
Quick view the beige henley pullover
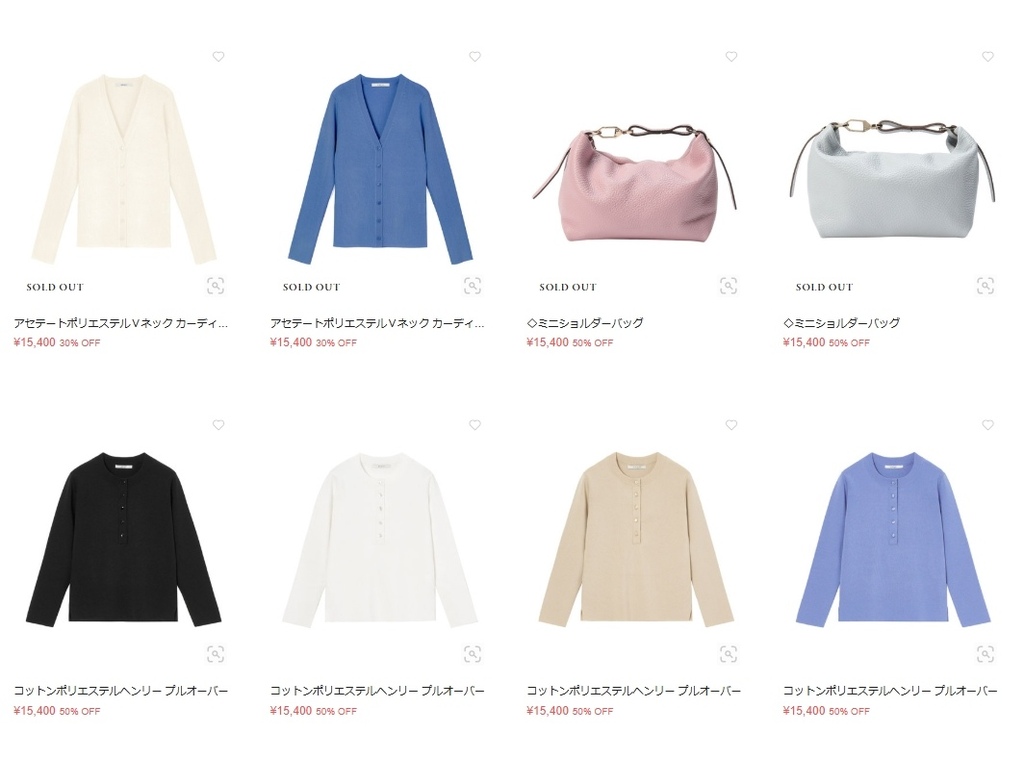coord(728,654)
